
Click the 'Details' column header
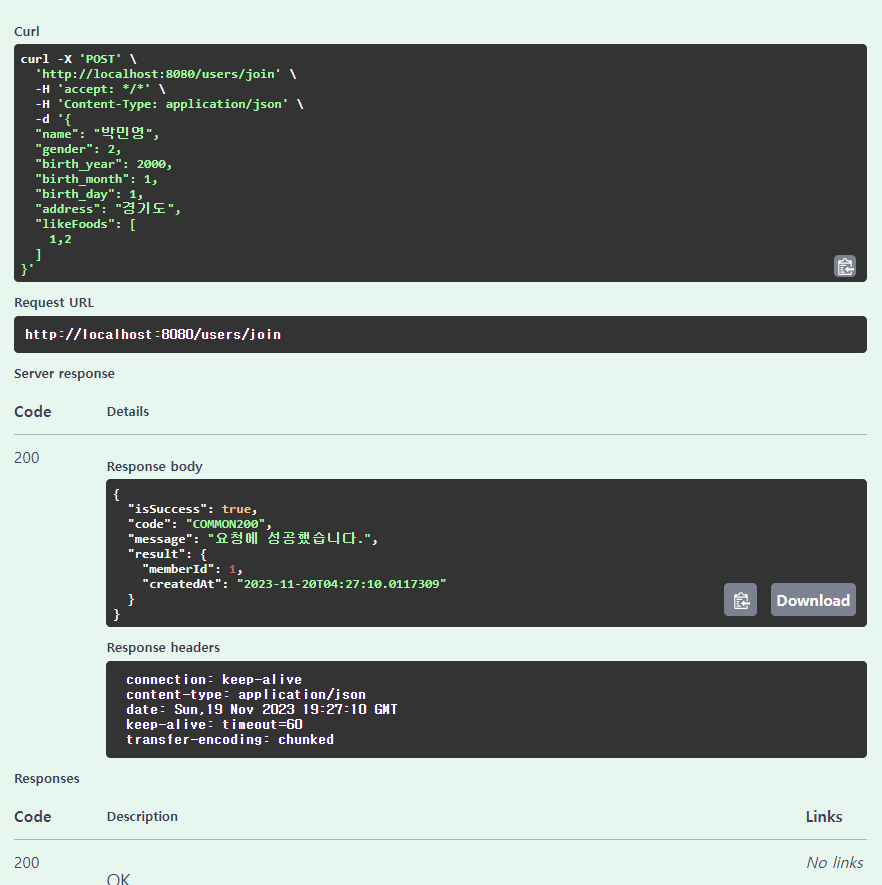pyautogui.click(x=128, y=411)
